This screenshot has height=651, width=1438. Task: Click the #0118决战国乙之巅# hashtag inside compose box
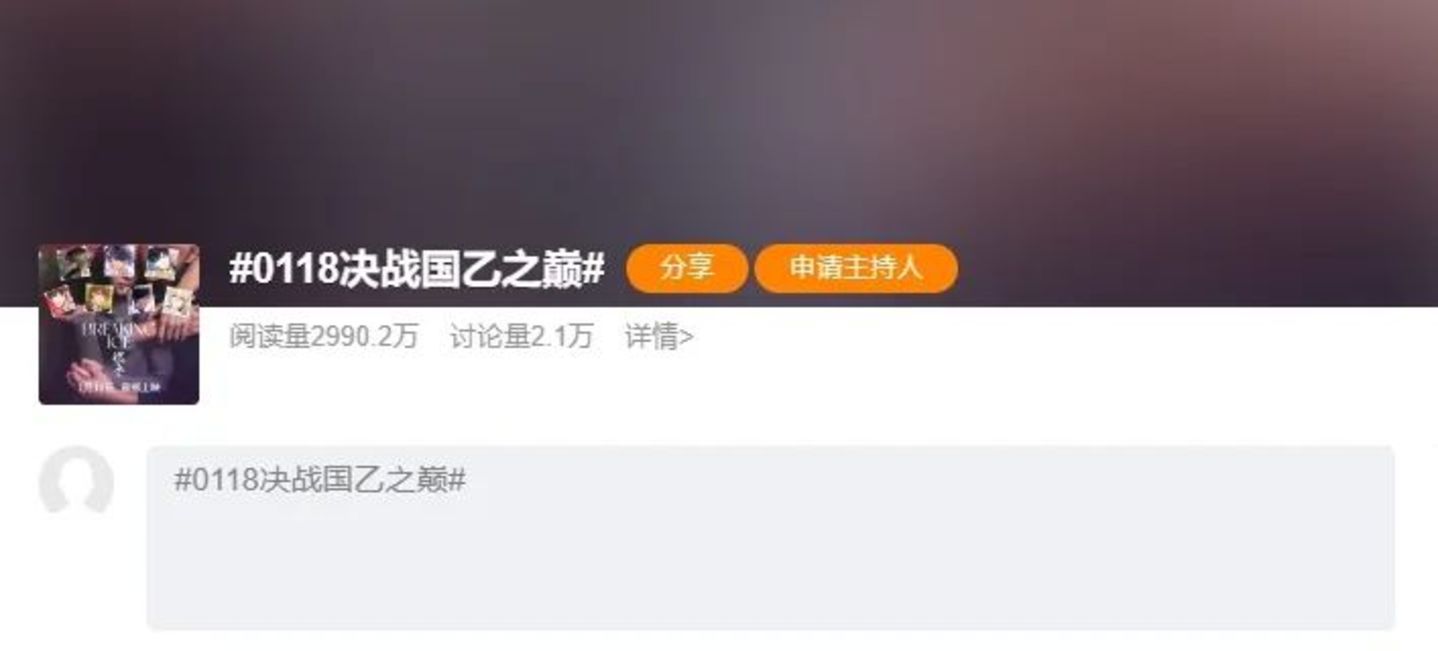[x=320, y=480]
